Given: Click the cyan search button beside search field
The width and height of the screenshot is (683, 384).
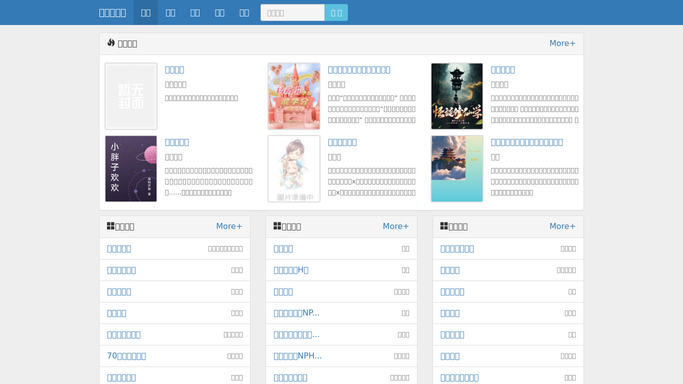Looking at the screenshot, I should [x=336, y=13].
